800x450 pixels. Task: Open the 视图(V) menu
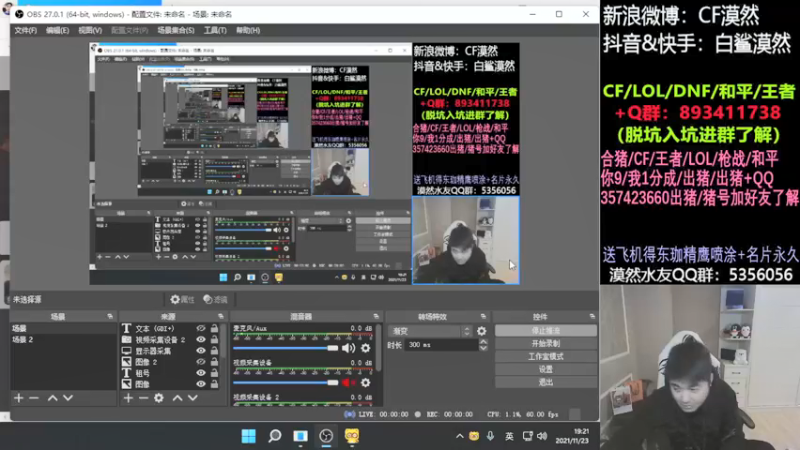(90, 31)
